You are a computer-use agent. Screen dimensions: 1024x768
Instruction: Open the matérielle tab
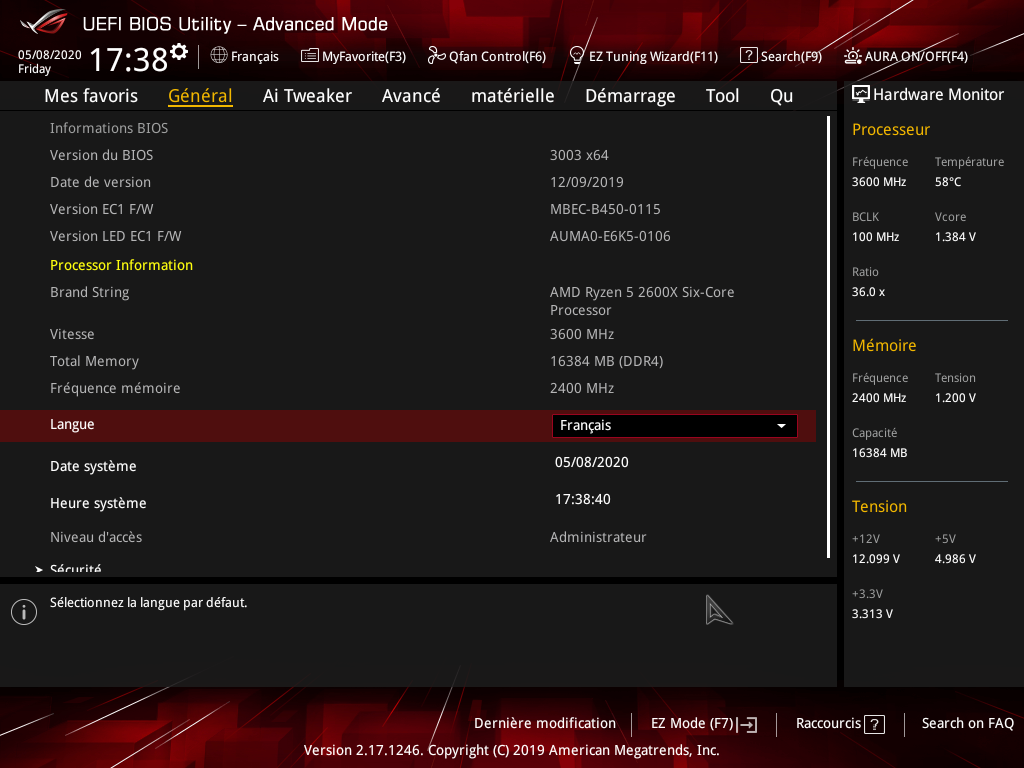click(x=513, y=96)
